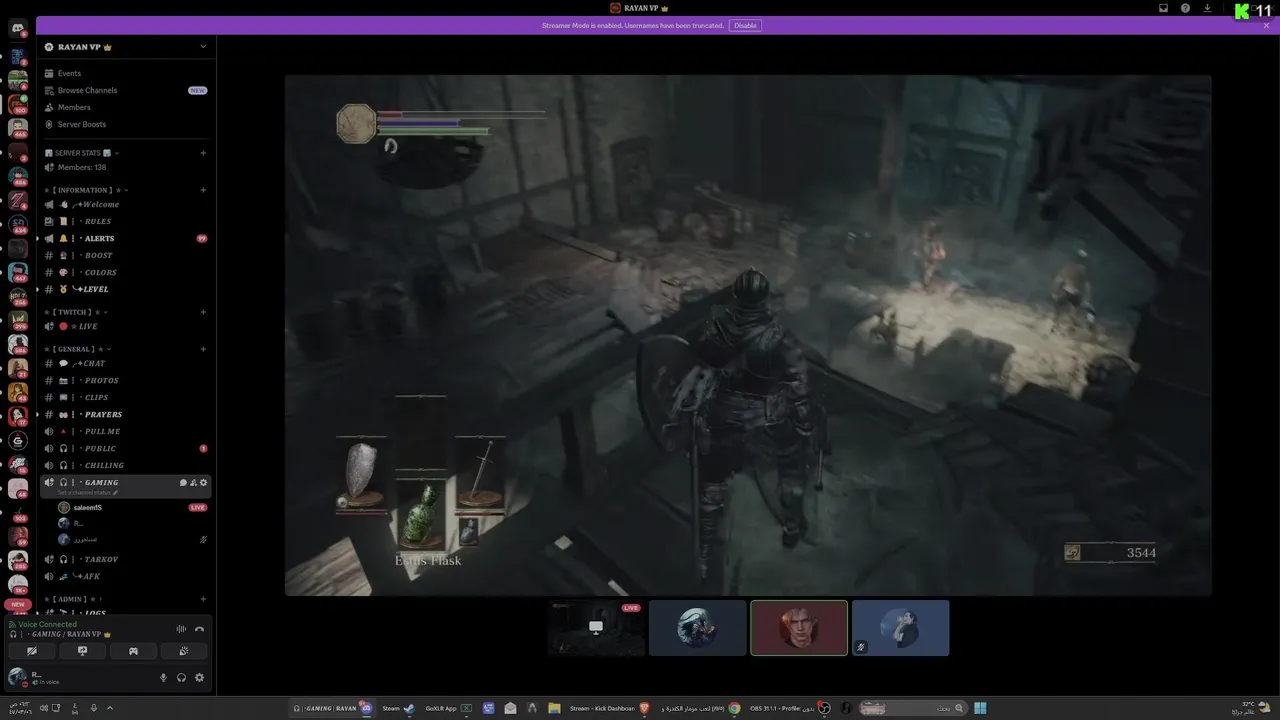Collapse the GENERAL category
1280x720 pixels.
79,349
